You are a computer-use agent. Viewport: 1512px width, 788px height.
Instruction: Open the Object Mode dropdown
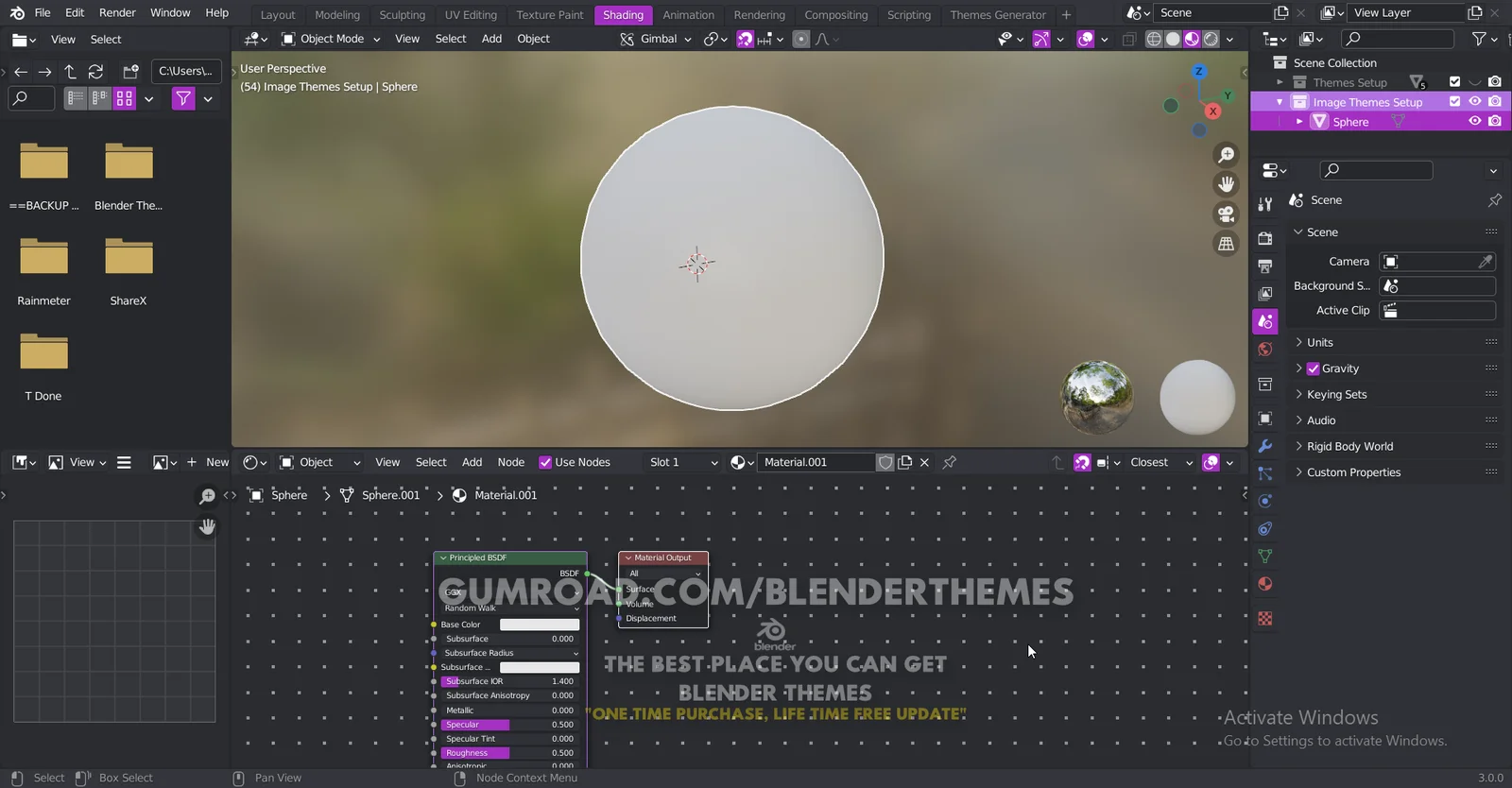[x=331, y=39]
